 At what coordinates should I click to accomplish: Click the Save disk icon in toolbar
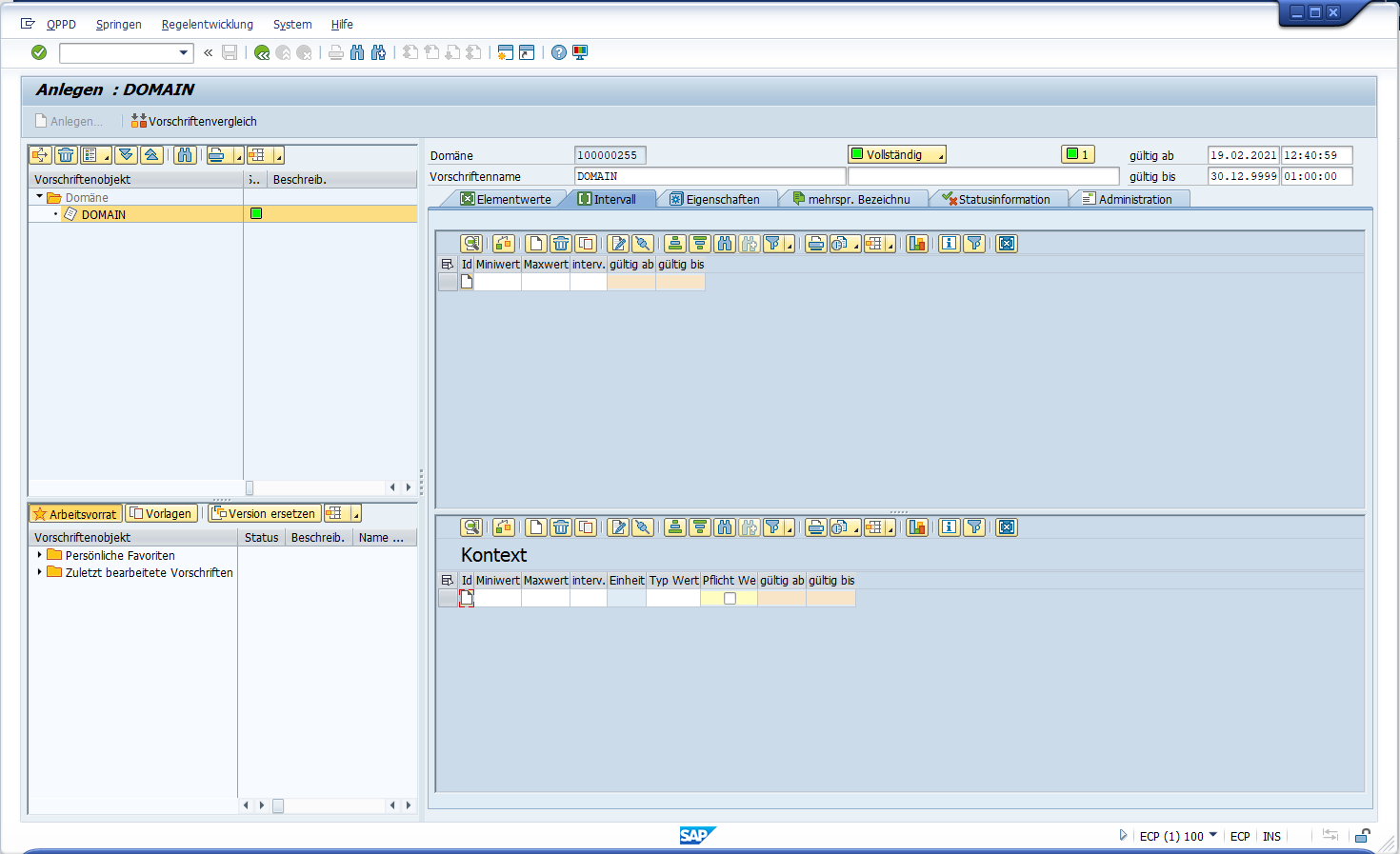coord(230,52)
